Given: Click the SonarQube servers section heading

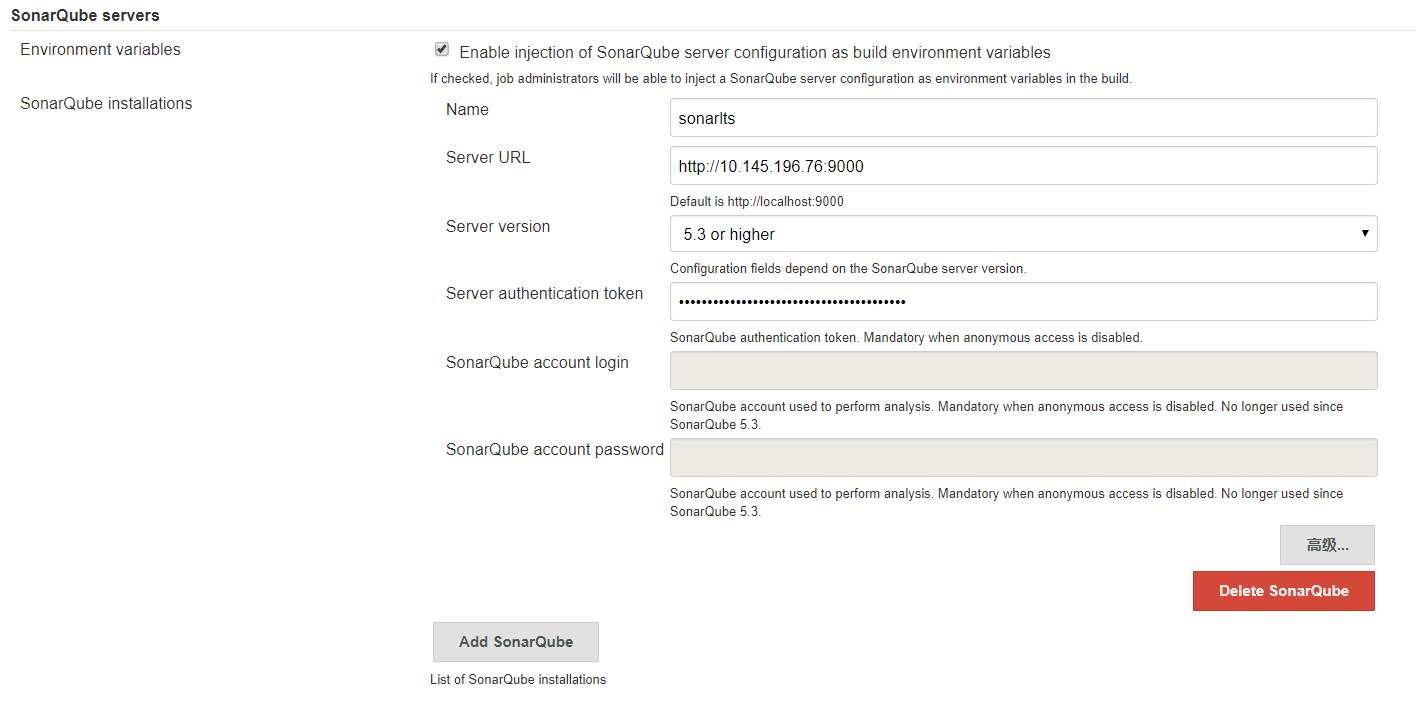Looking at the screenshot, I should [x=85, y=15].
